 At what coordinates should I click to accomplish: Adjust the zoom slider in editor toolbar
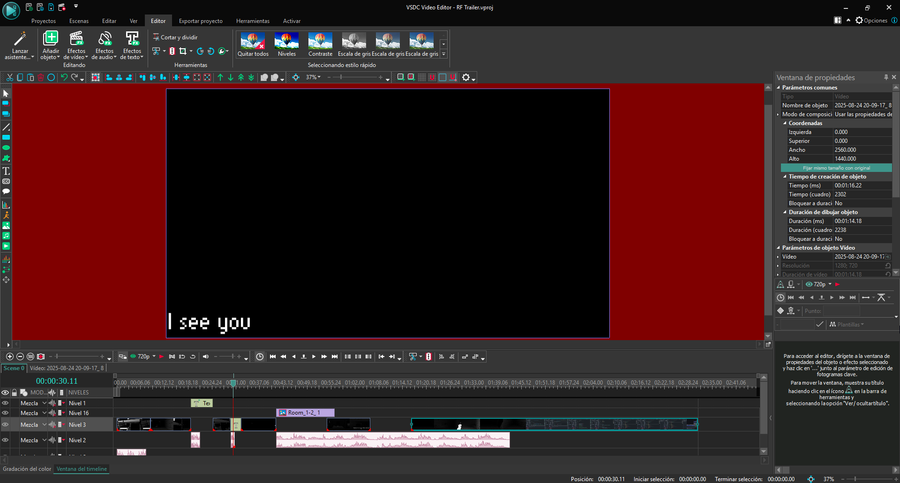point(356,78)
